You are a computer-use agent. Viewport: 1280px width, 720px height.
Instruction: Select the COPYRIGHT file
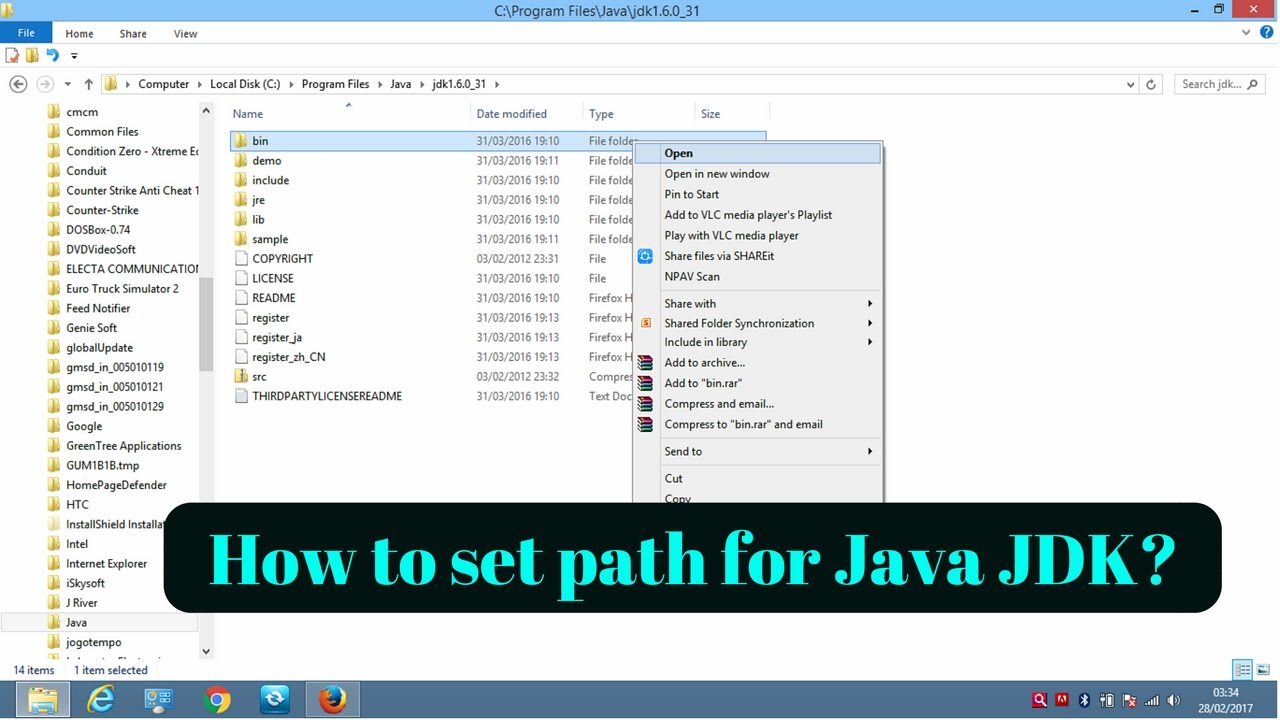282,259
